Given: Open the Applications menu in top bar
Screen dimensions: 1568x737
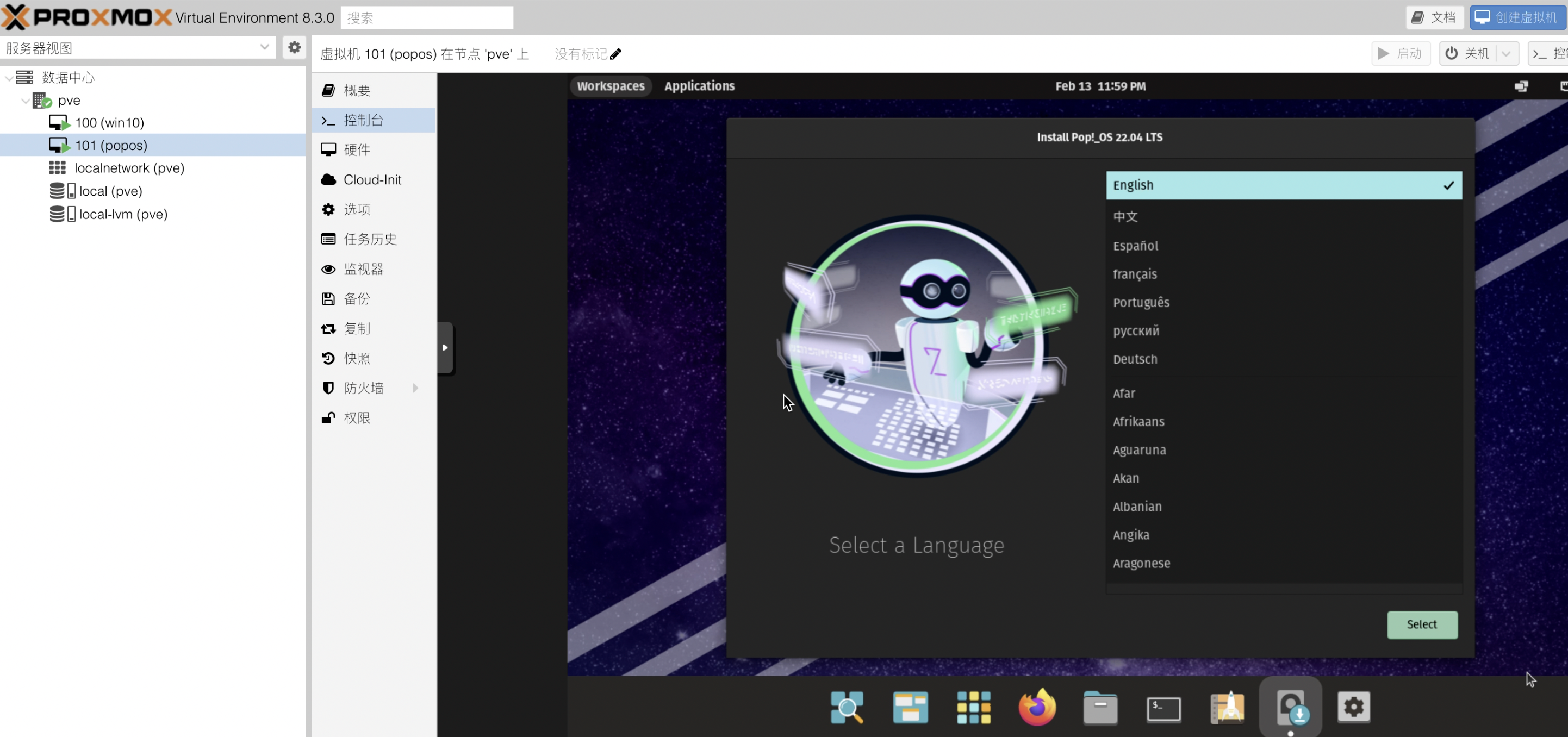Looking at the screenshot, I should coord(699,86).
